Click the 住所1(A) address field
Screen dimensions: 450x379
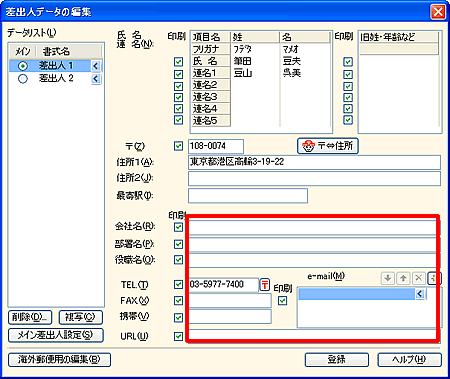pyautogui.click(x=314, y=162)
